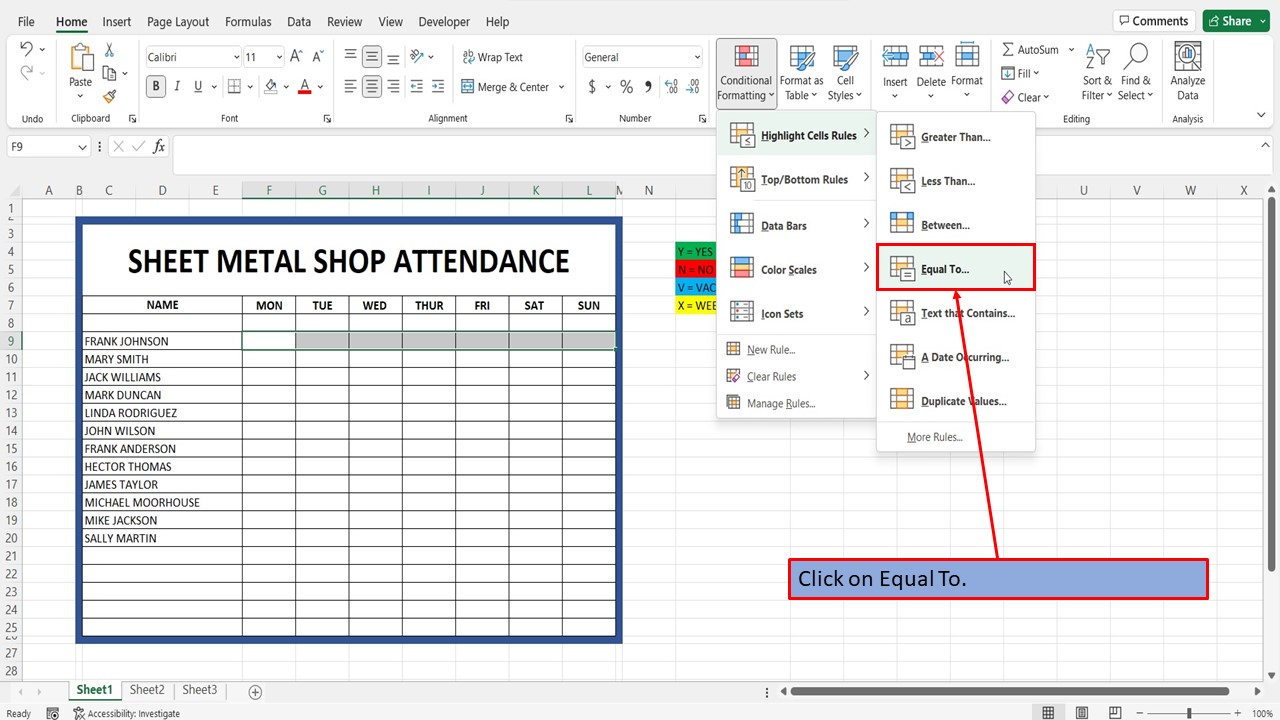Image resolution: width=1280 pixels, height=720 pixels.
Task: Open the Page Layout ribbon tab
Action: point(178,21)
